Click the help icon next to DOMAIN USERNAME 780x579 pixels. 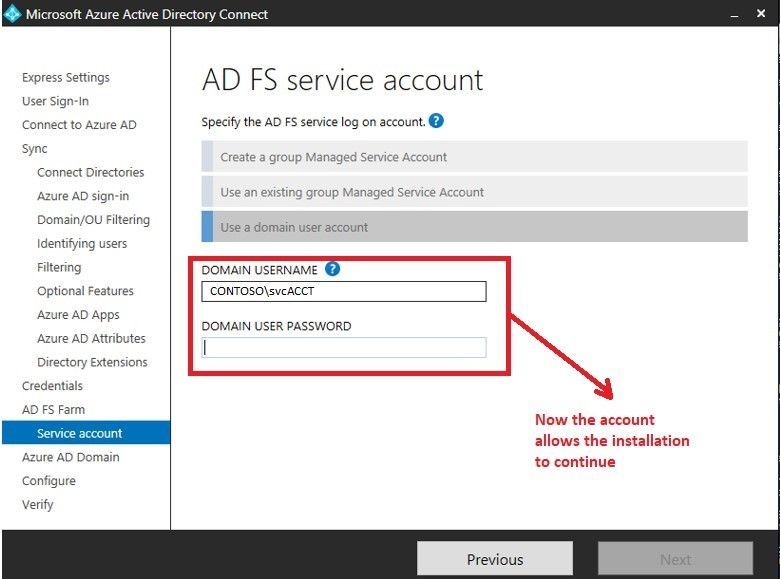point(332,269)
